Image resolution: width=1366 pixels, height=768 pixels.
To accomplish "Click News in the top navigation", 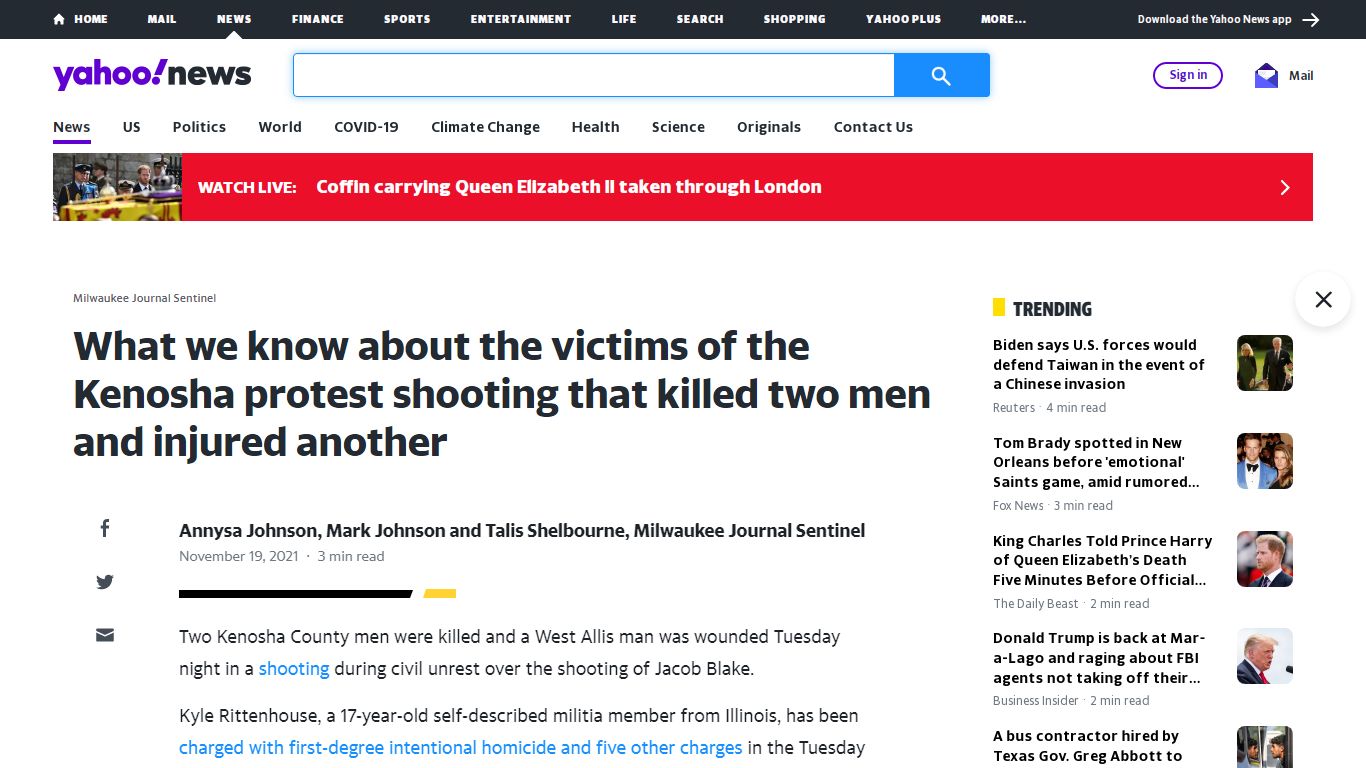I will 234,19.
